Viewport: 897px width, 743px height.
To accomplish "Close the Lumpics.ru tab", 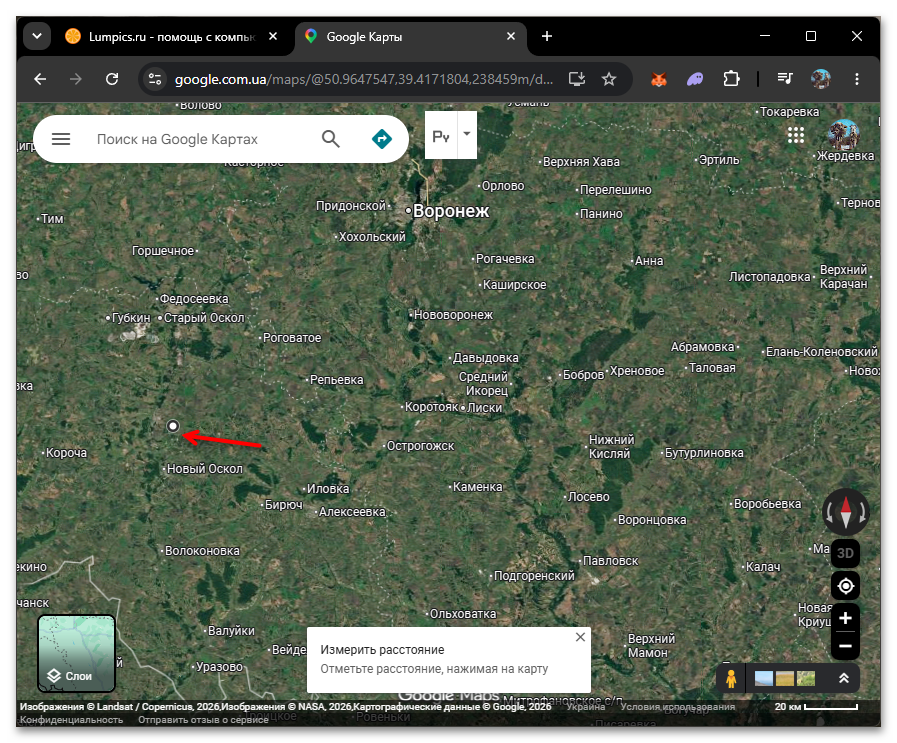I will (273, 36).
